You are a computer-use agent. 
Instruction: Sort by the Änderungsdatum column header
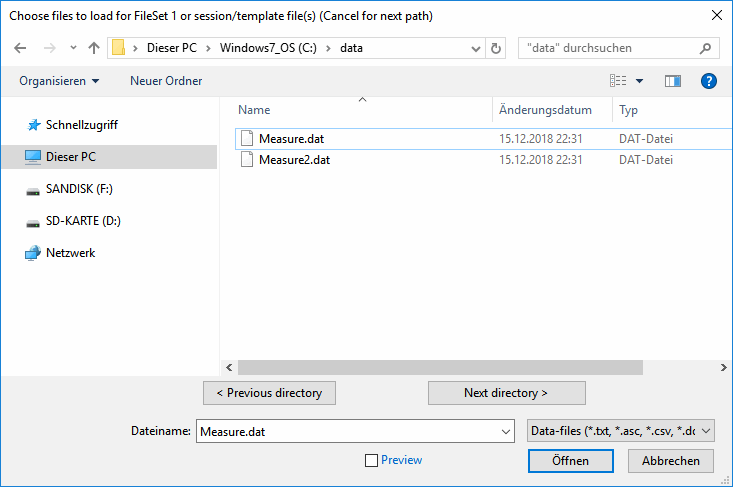546,110
